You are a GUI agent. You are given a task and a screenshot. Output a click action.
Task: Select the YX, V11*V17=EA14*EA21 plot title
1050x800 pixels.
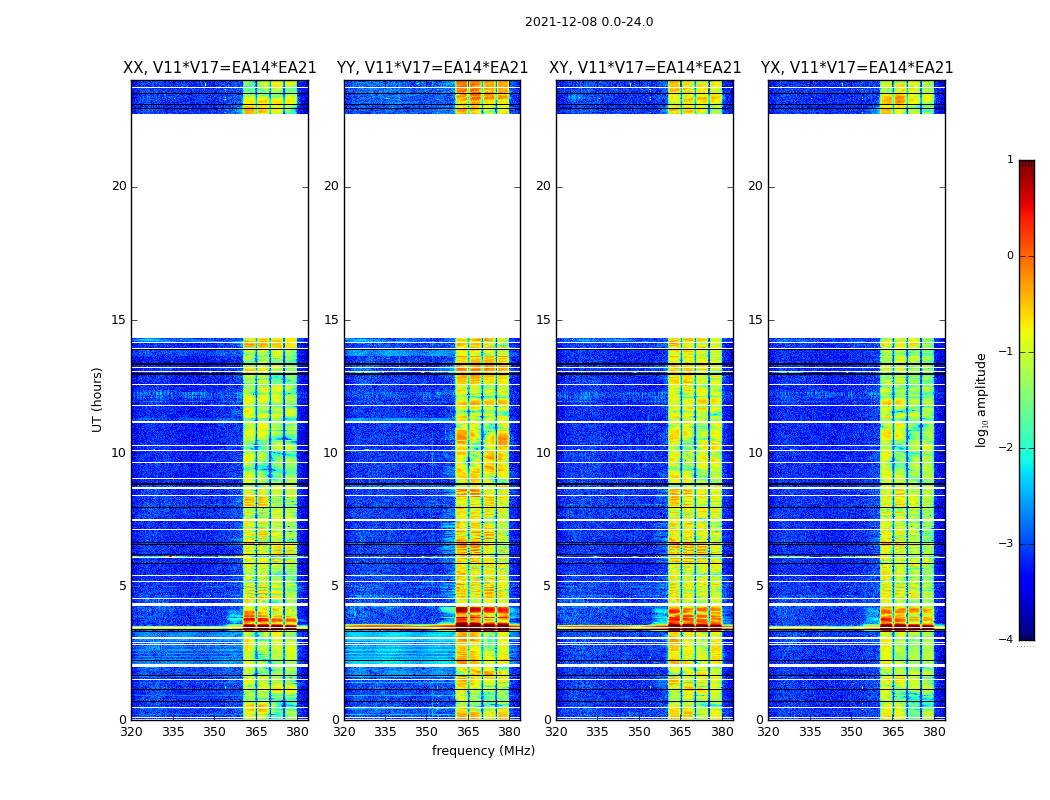click(x=857, y=68)
